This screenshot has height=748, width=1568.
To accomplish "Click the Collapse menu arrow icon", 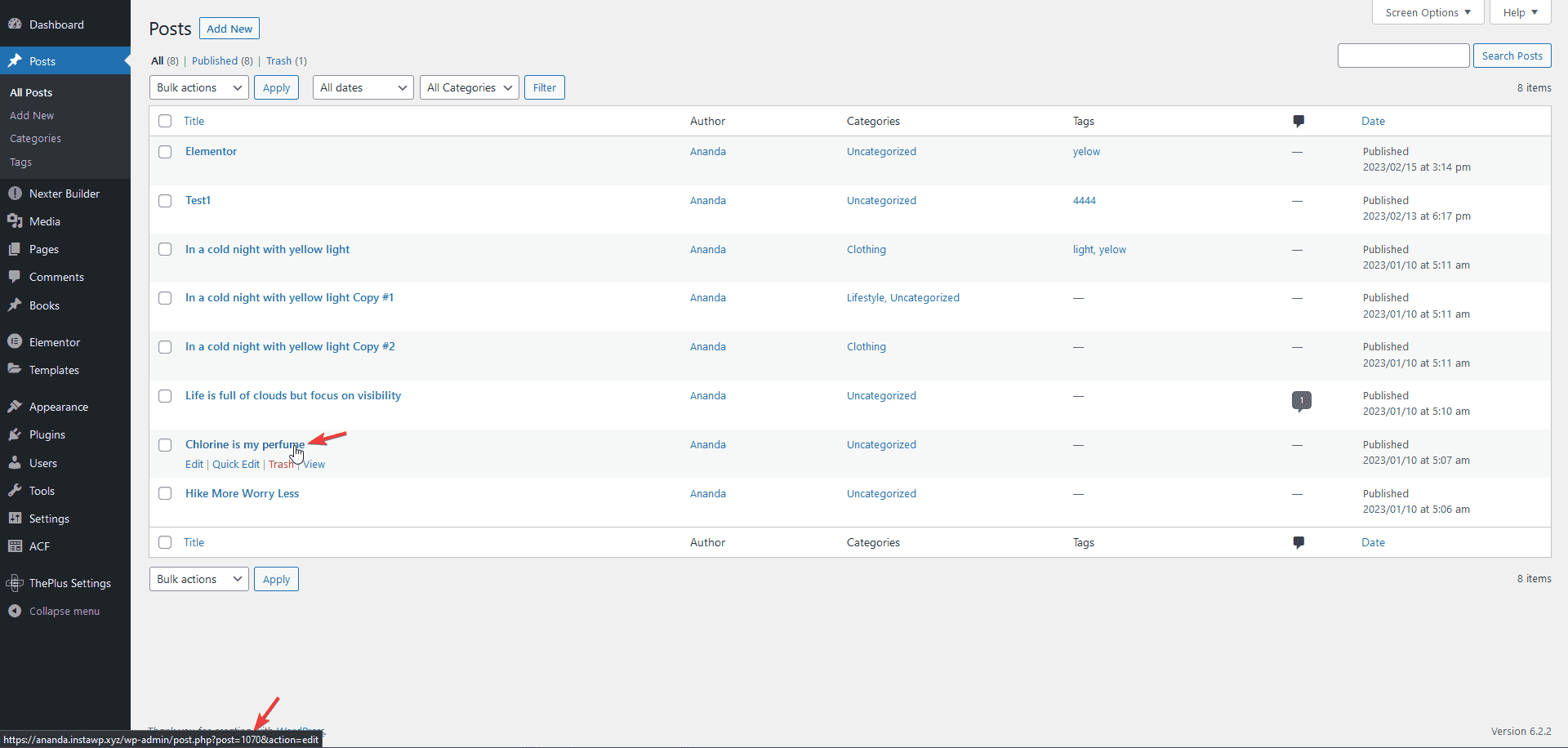I will pyautogui.click(x=15, y=610).
